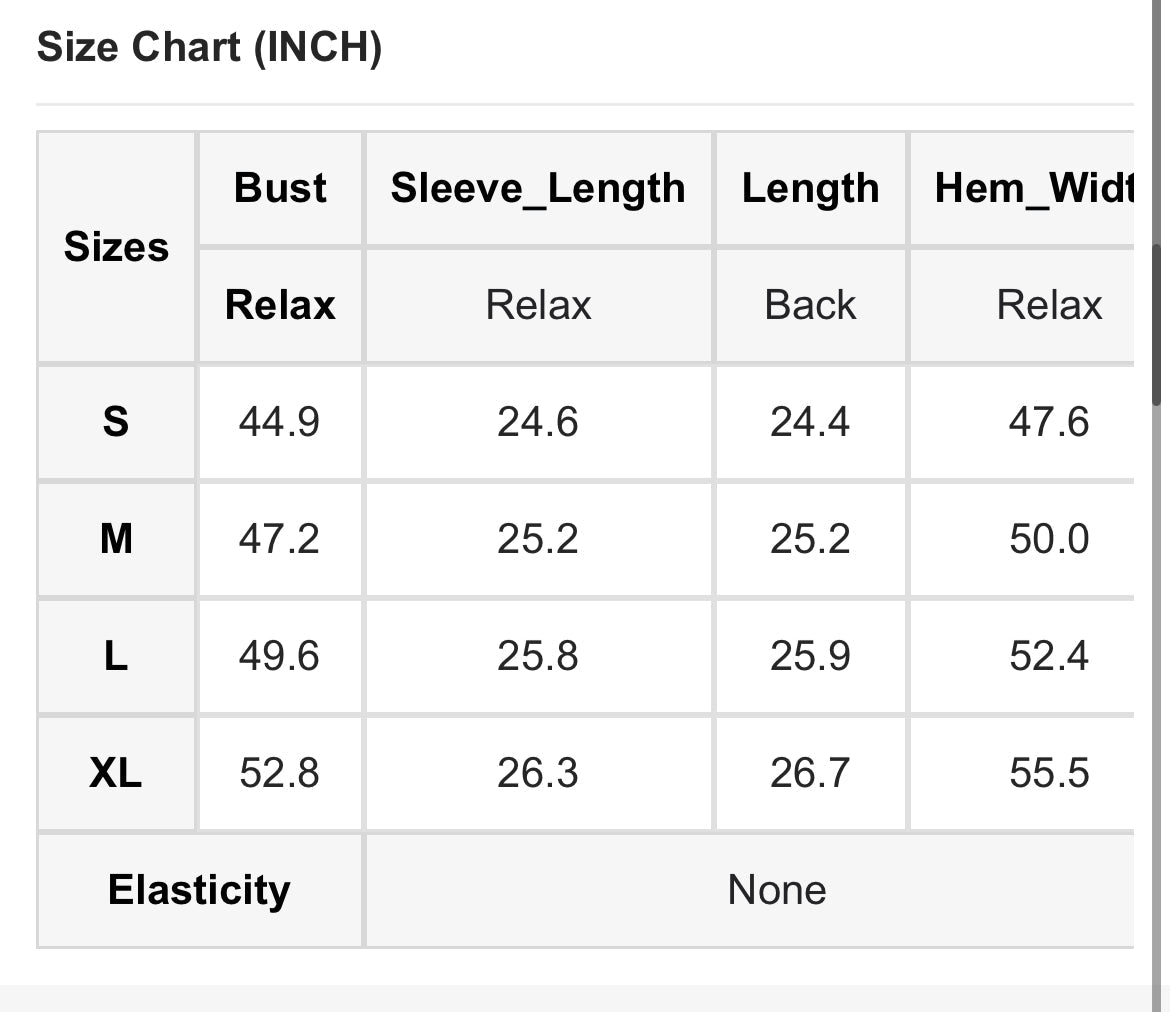The image size is (1170, 1012).
Task: Select the None value for Elasticity
Action: [x=776, y=890]
